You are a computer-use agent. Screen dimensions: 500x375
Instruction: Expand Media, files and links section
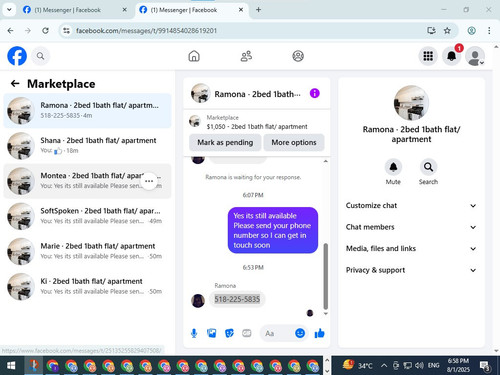(x=411, y=249)
